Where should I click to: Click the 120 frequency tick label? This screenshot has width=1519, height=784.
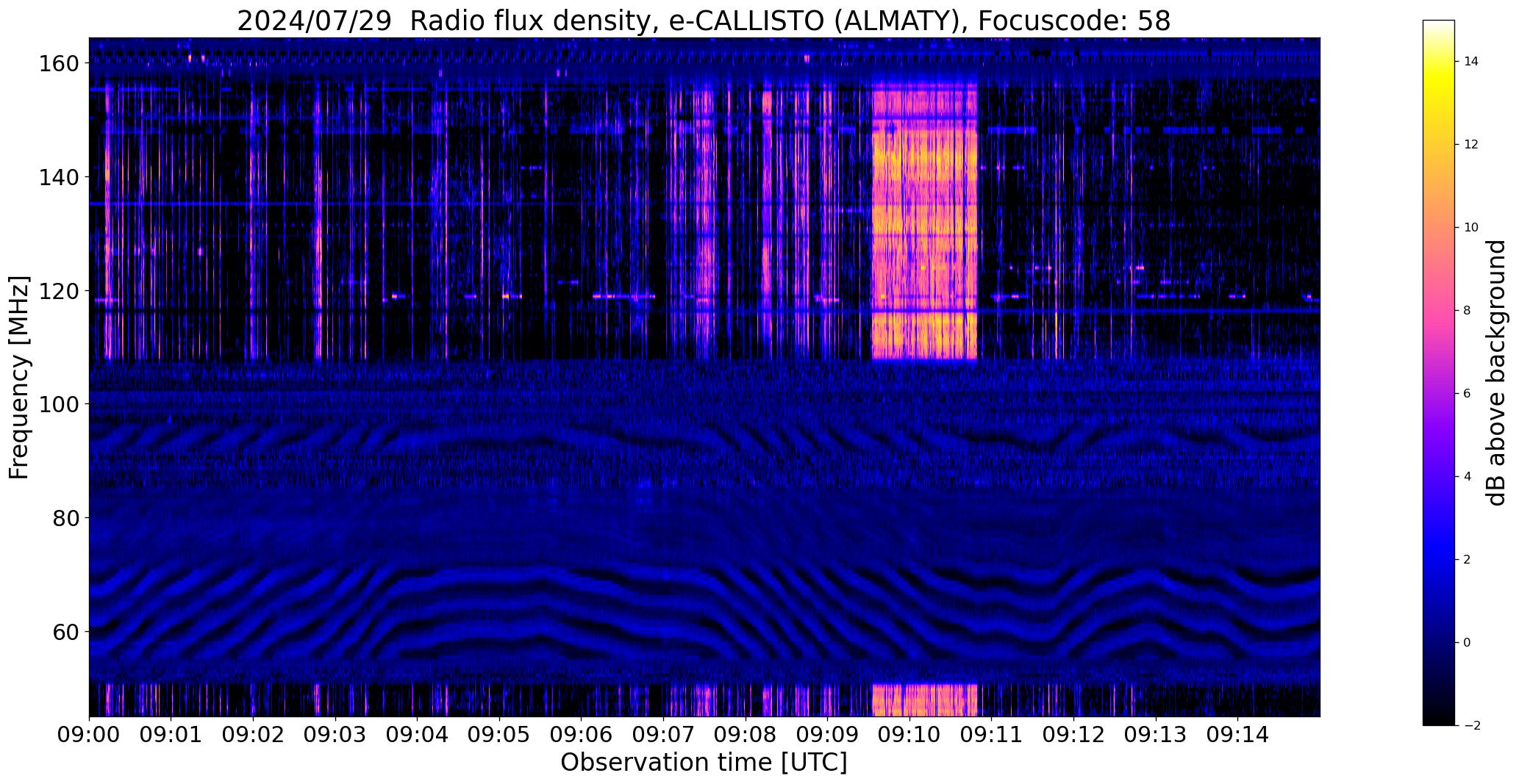click(x=59, y=291)
